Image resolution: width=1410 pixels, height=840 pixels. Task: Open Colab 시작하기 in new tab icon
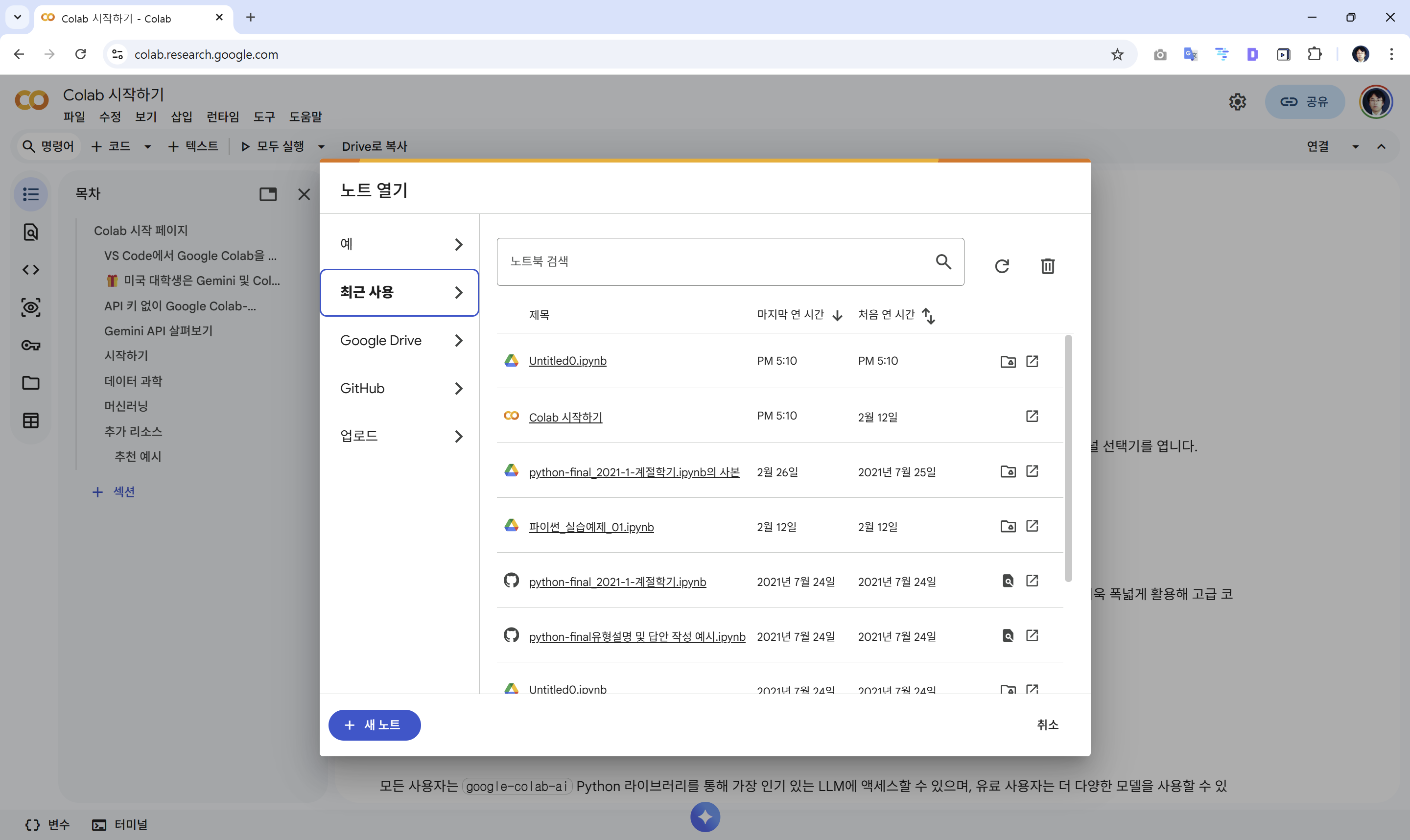click(1032, 417)
